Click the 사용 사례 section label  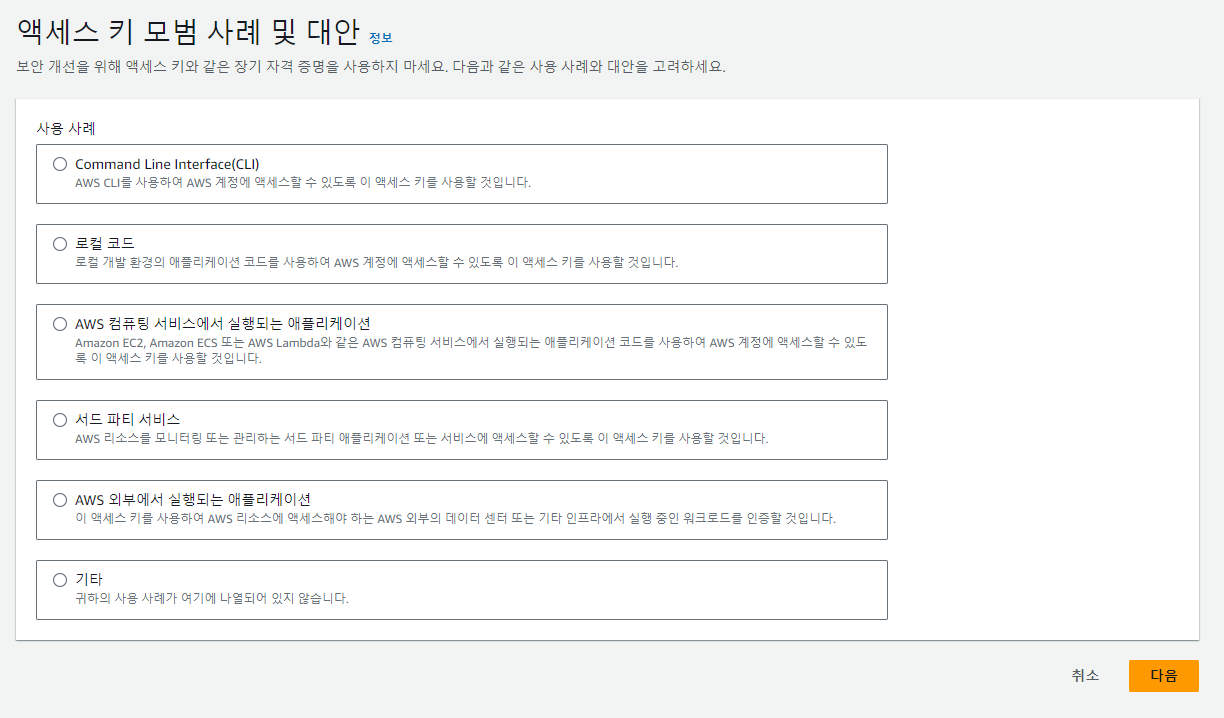pos(65,128)
